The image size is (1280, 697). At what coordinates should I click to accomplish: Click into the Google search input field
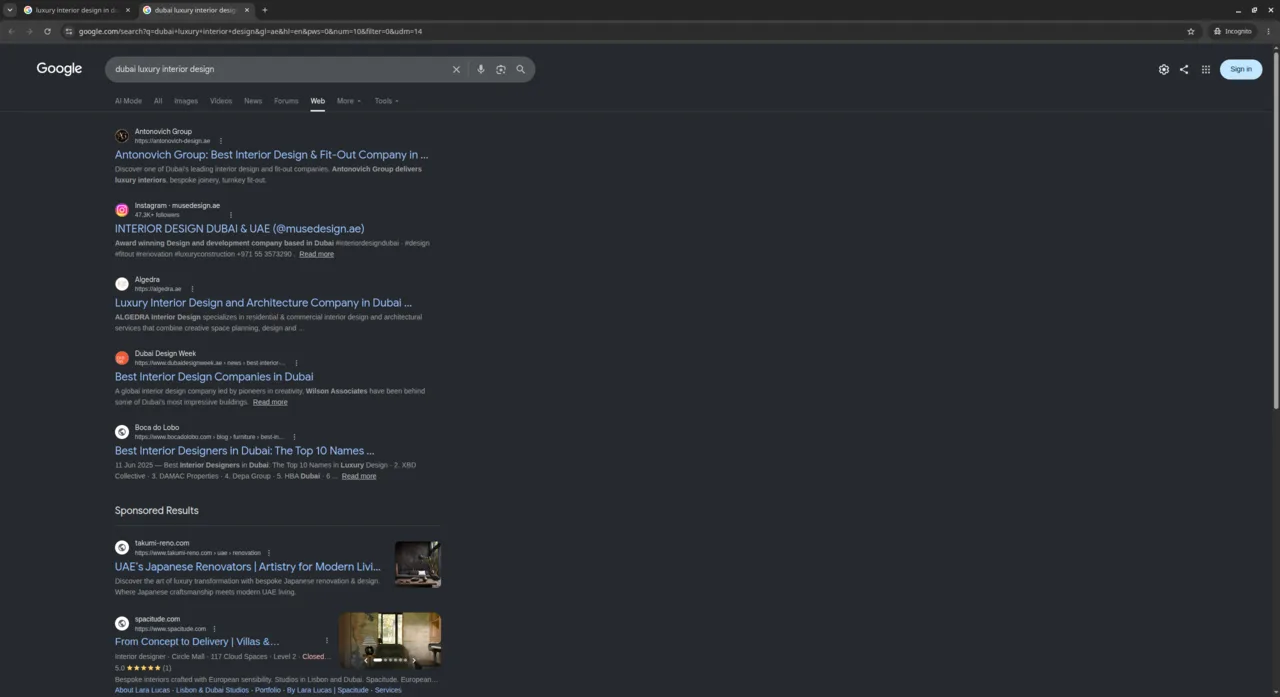[x=278, y=70]
